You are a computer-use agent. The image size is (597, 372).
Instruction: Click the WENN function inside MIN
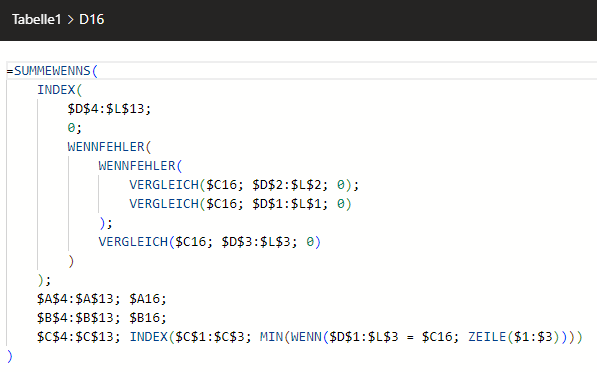coord(306,337)
